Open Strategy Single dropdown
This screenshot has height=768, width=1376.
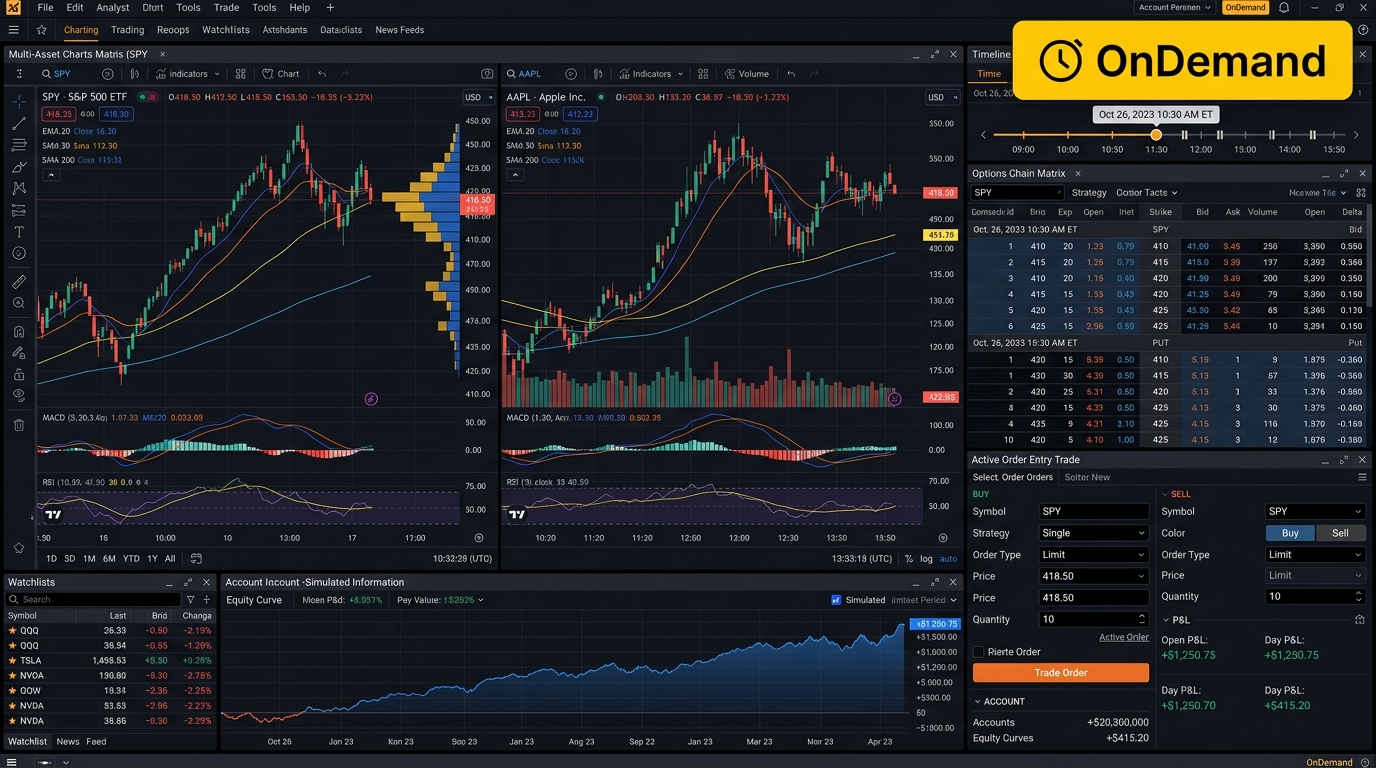(x=1093, y=533)
